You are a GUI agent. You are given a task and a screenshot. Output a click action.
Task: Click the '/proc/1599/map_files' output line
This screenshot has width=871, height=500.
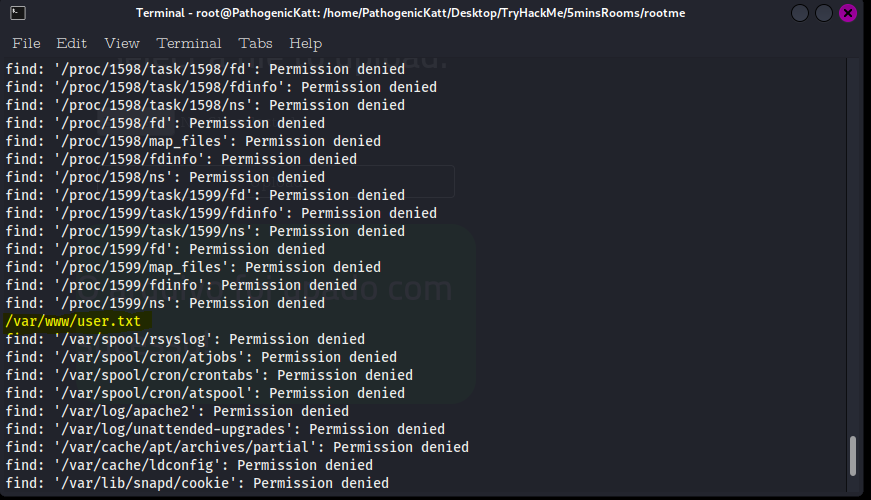[193, 267]
